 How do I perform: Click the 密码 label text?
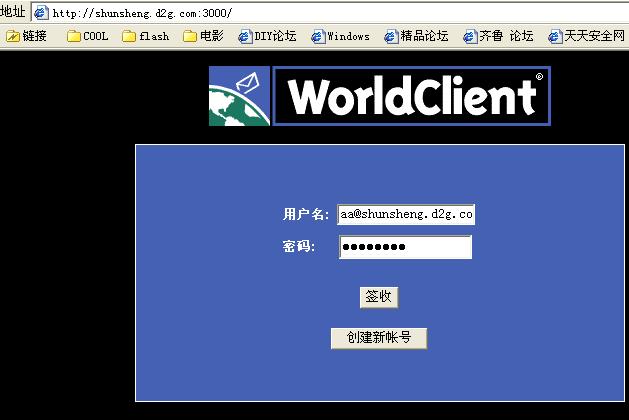[299, 247]
